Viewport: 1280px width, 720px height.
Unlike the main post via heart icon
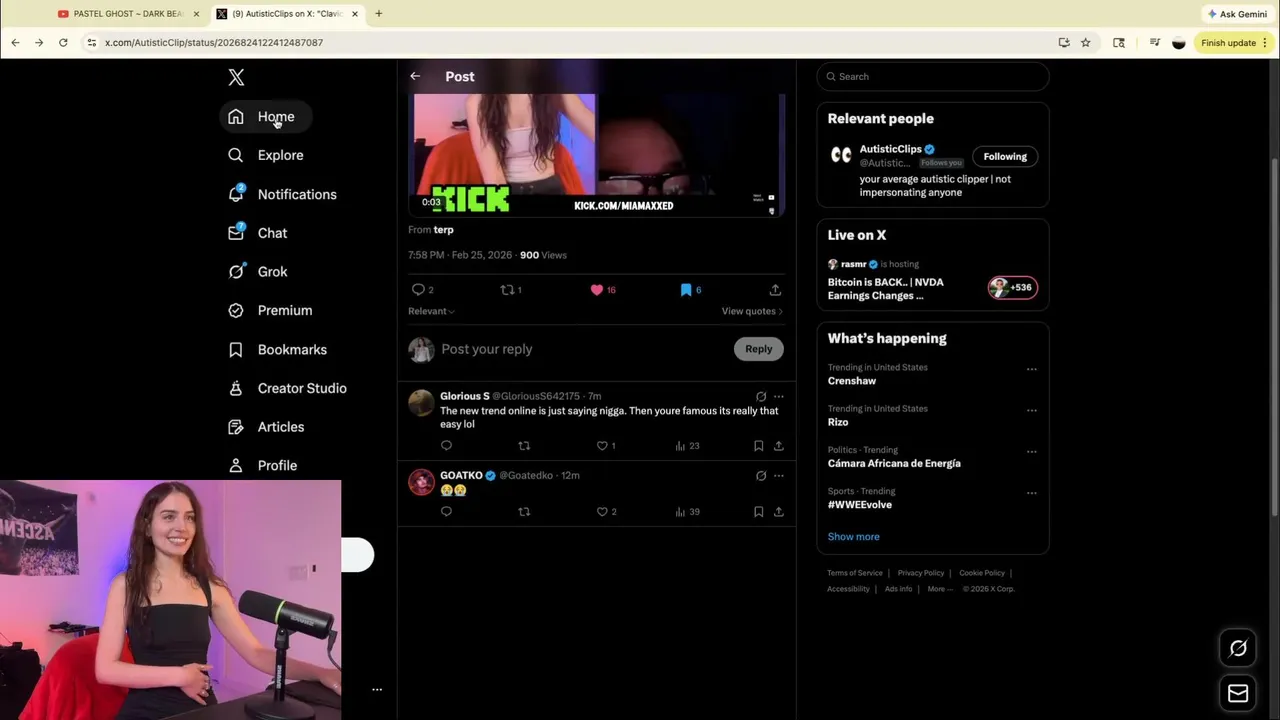click(597, 290)
